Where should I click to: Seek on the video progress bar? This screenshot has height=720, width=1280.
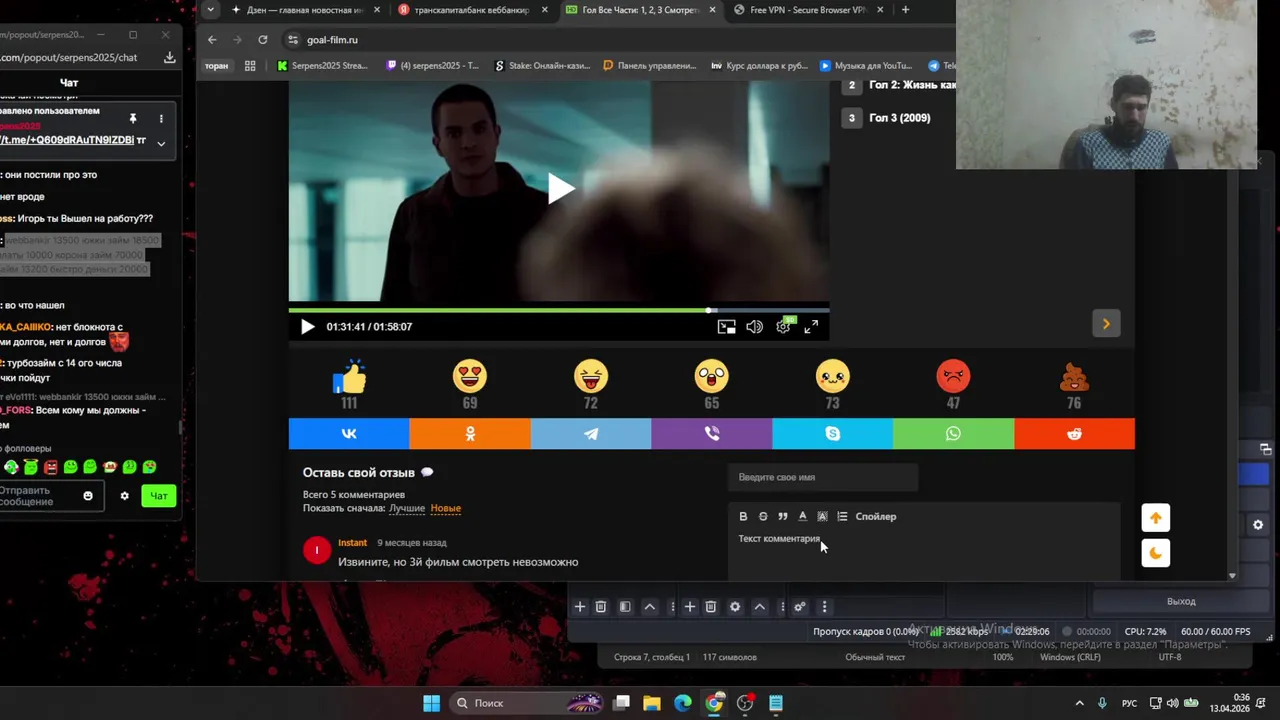tap(559, 310)
